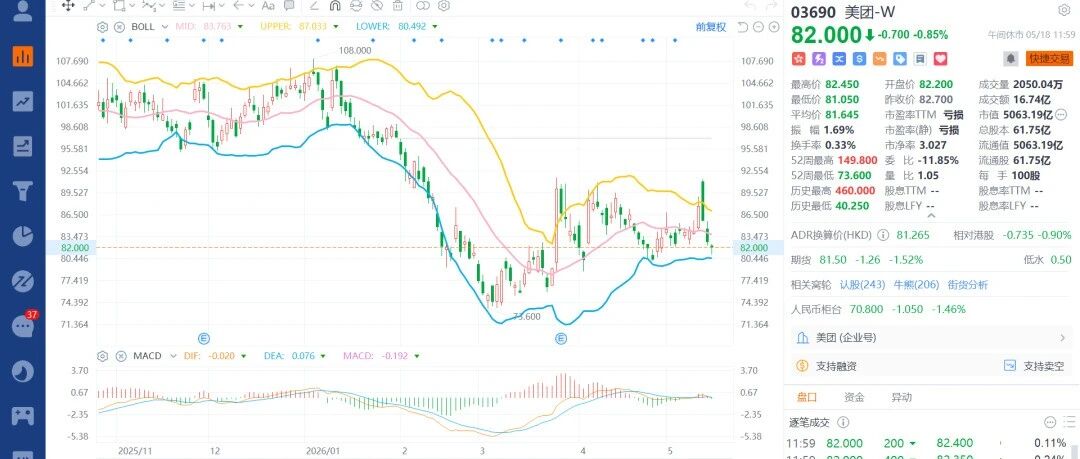Open 认股(243) warrants link
This screenshot has height=459, width=1080.
862,285
